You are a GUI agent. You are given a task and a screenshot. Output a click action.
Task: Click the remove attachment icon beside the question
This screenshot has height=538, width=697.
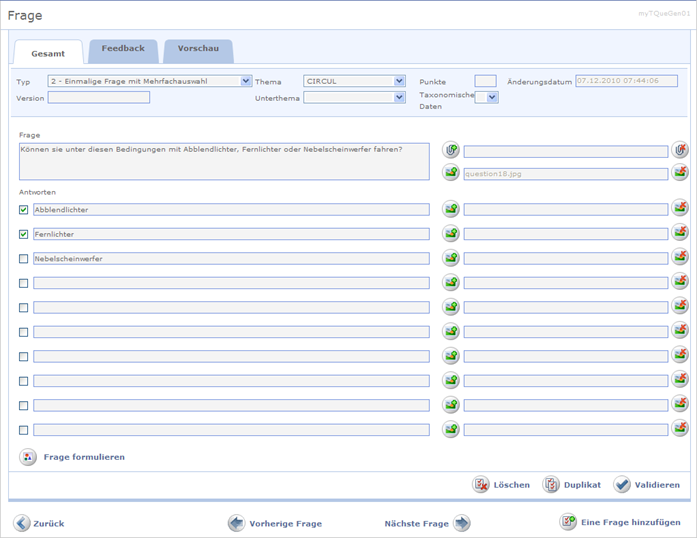click(x=680, y=150)
